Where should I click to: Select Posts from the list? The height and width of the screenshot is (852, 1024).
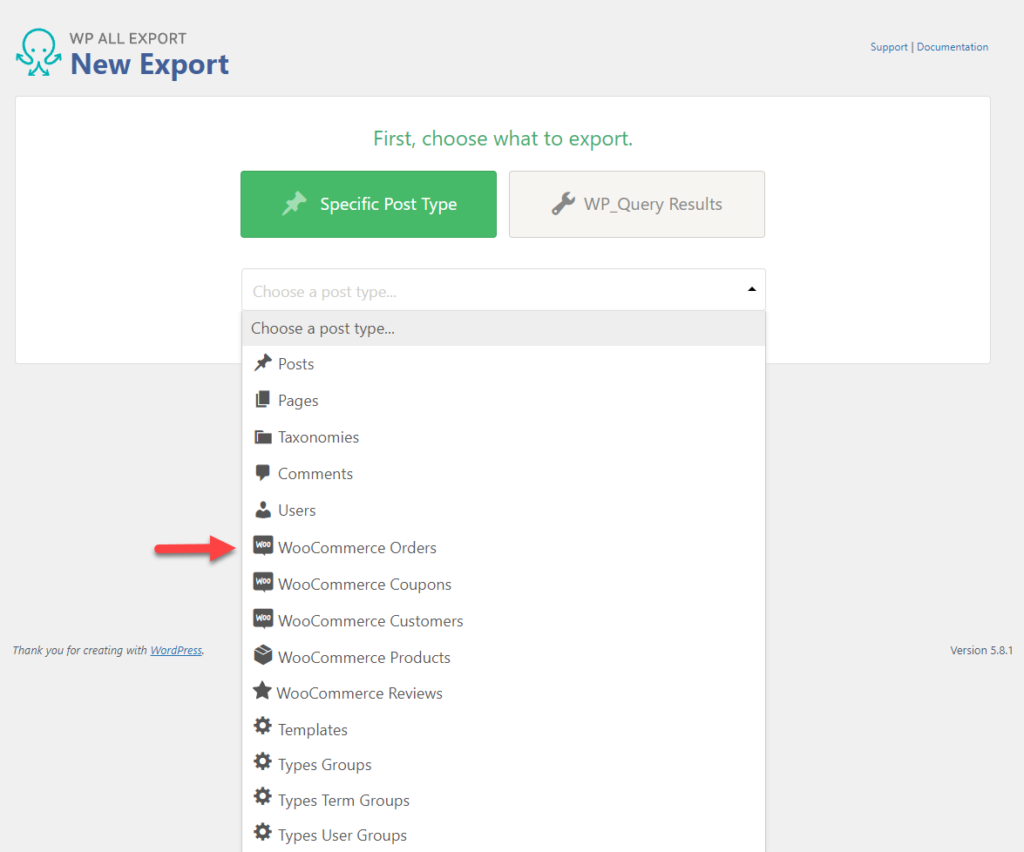click(503, 364)
